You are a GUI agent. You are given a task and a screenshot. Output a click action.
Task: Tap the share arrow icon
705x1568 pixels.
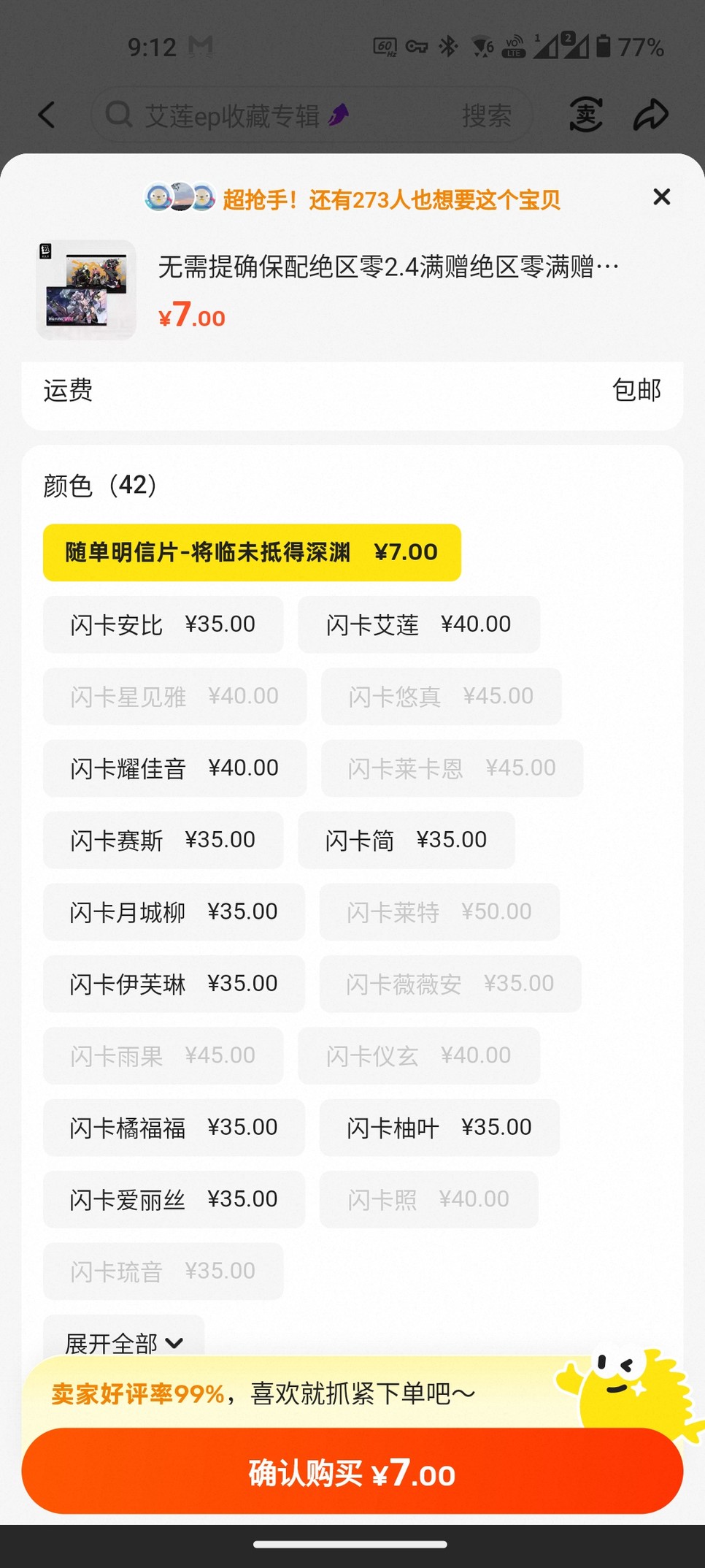650,115
